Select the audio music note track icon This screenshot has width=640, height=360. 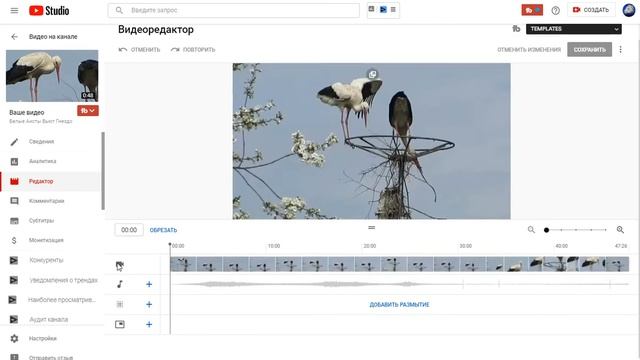(x=120, y=284)
